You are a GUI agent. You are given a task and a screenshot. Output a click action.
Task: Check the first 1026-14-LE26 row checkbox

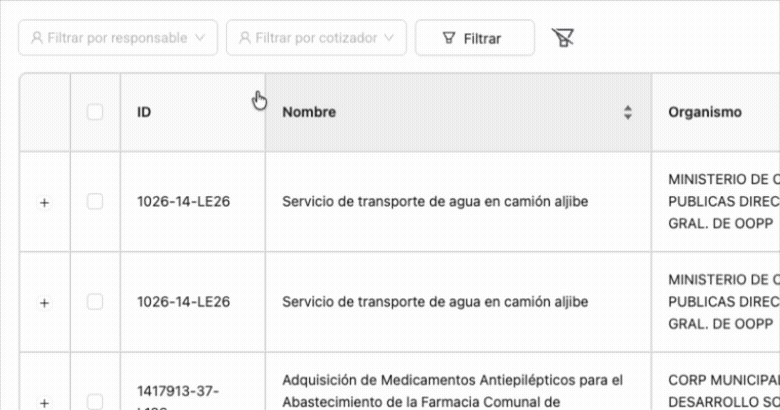(95, 202)
